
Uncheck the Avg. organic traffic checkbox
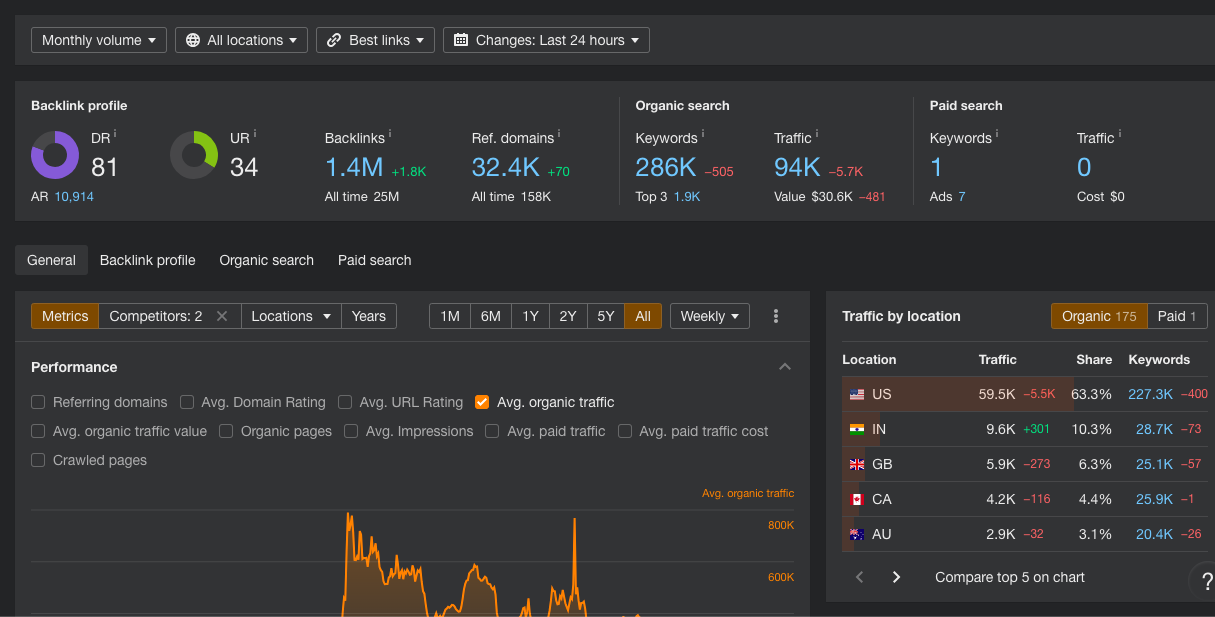(x=482, y=402)
